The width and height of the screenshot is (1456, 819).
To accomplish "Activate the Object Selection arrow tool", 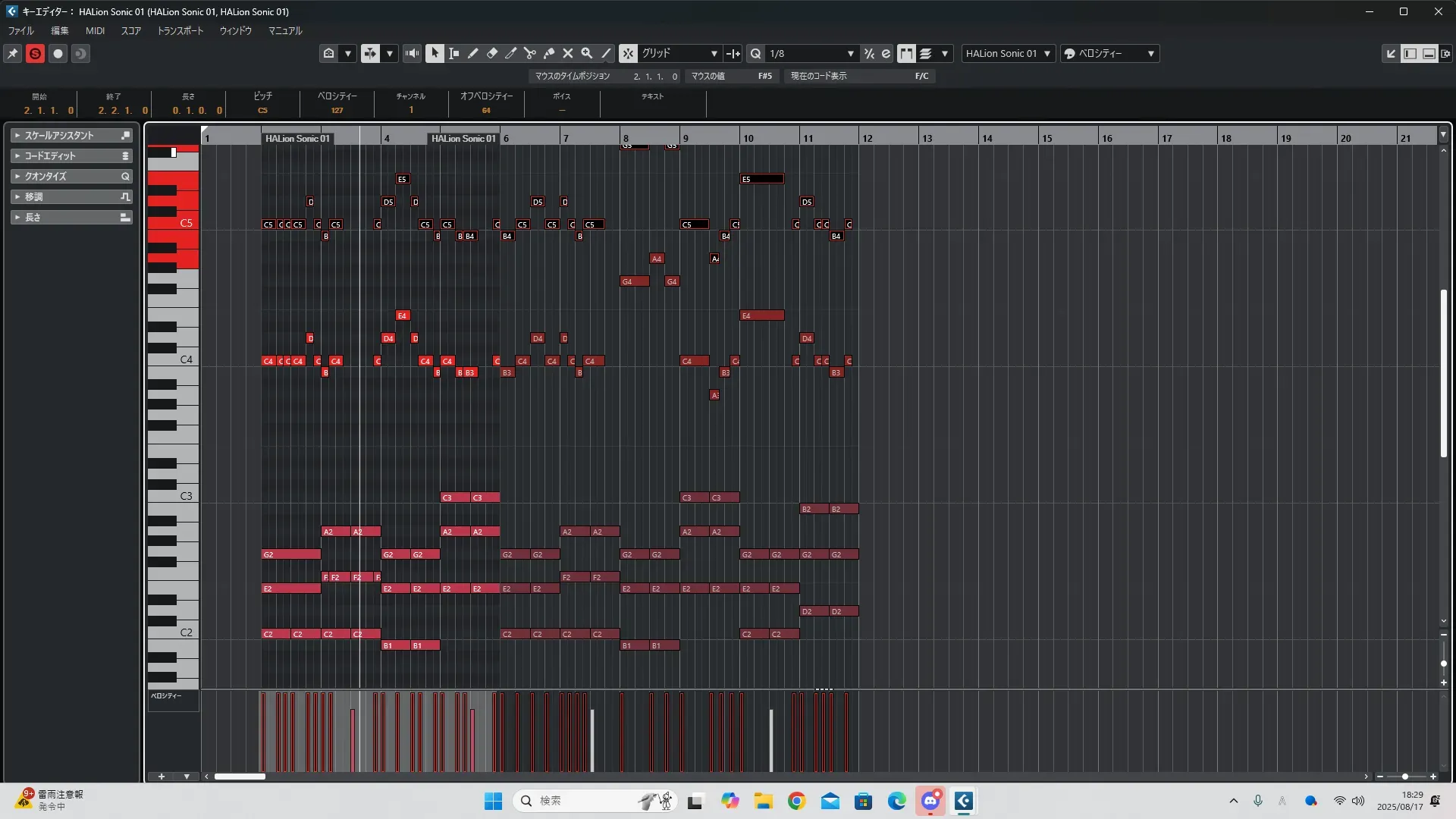I will 435,53.
